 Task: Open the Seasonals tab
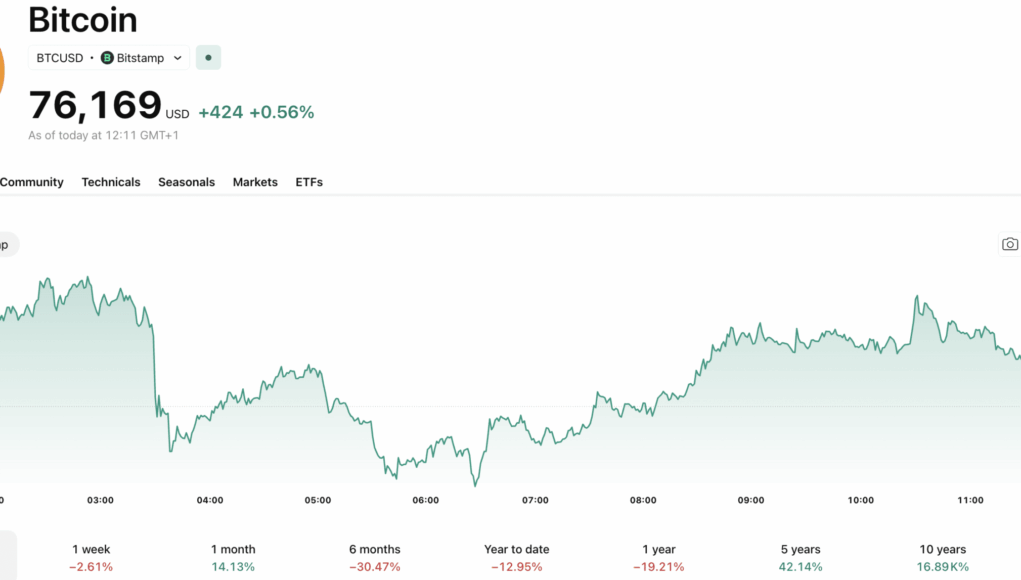(186, 182)
